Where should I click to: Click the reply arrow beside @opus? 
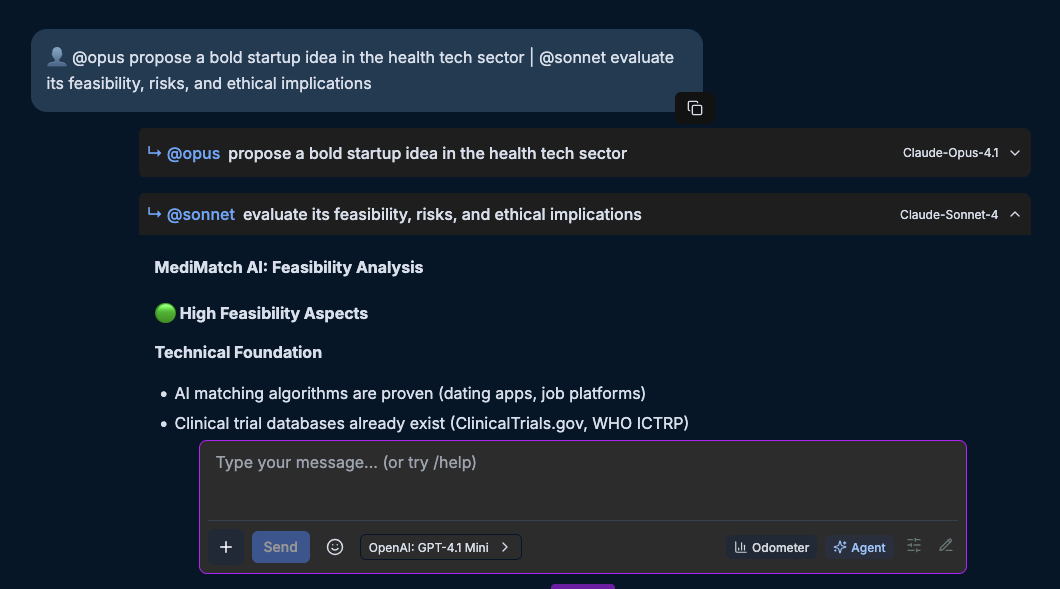[x=154, y=153]
